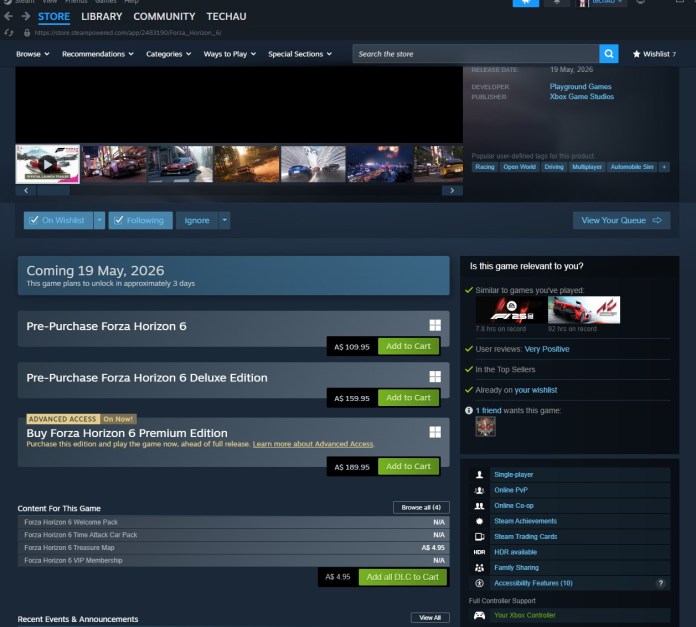Viewport: 696px width, 627px height.
Task: Play the official launch trailer thumbnail
Action: tap(47, 164)
